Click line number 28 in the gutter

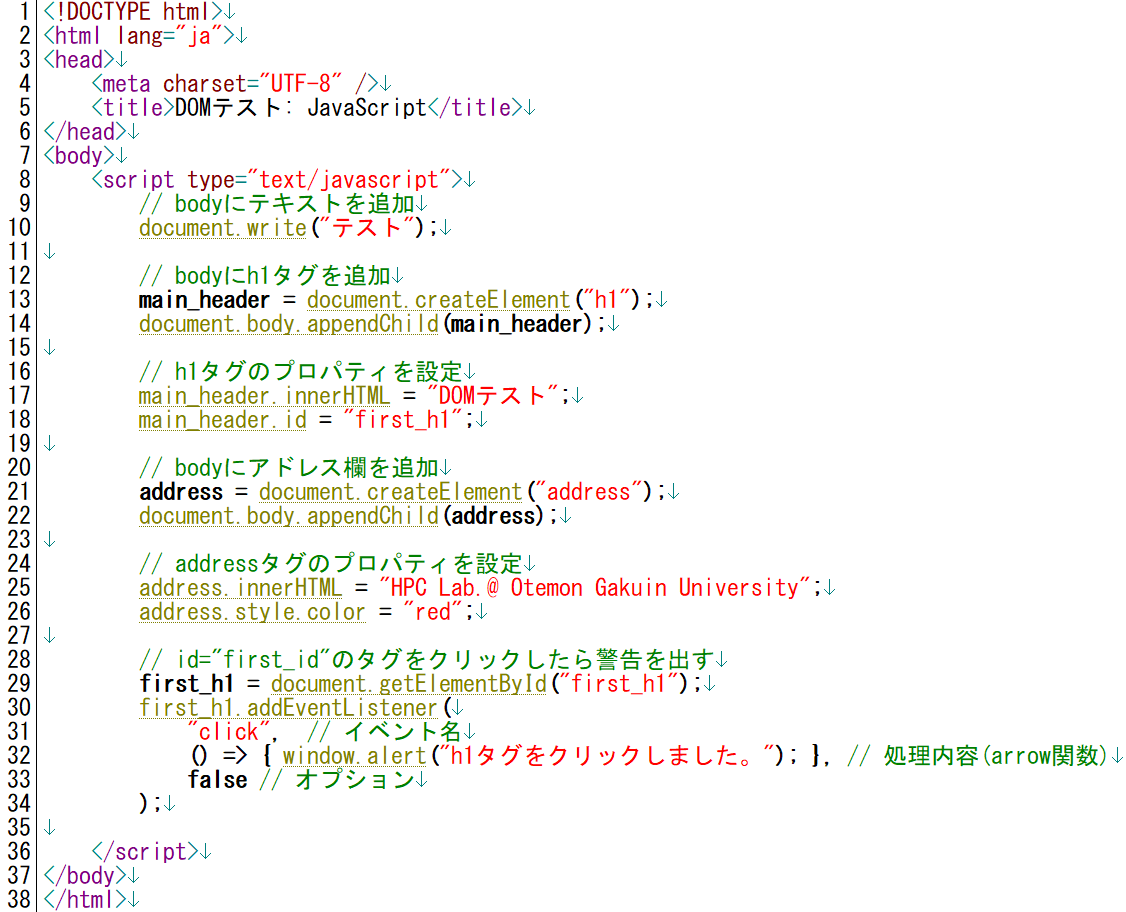[18, 660]
